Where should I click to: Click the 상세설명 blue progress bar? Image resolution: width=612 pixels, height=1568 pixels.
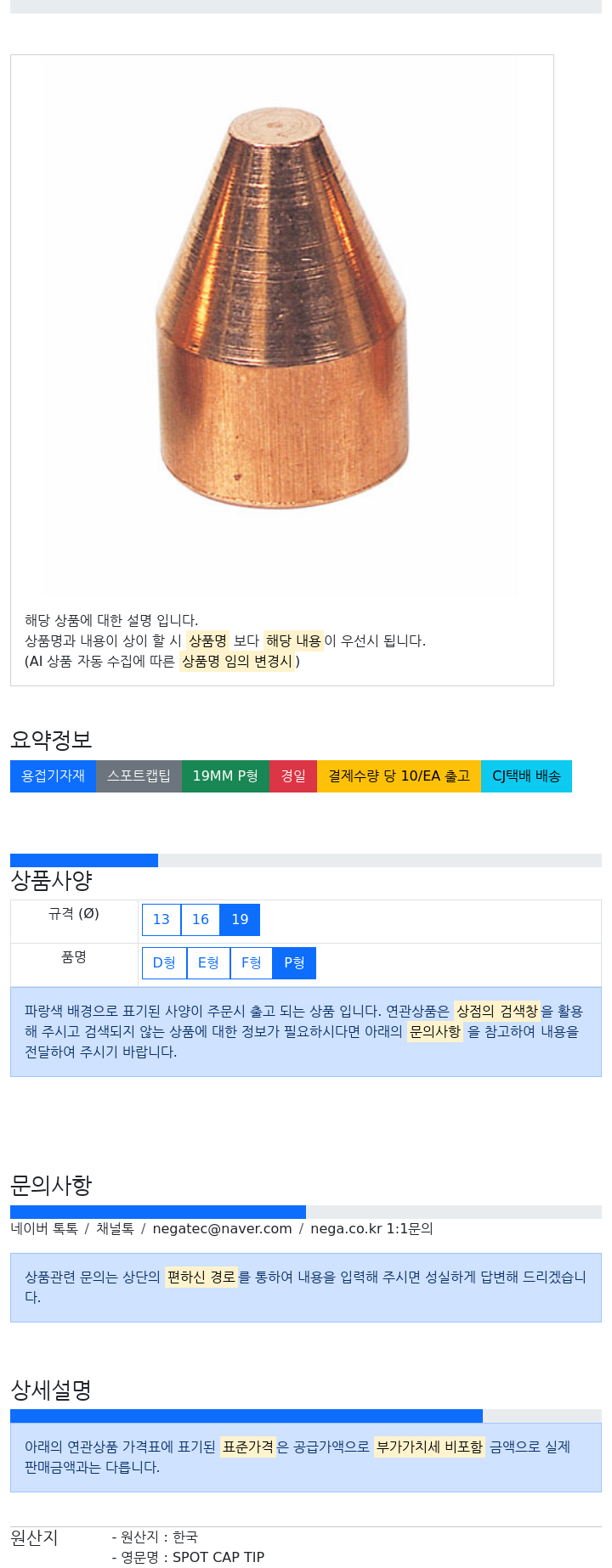246,1416
